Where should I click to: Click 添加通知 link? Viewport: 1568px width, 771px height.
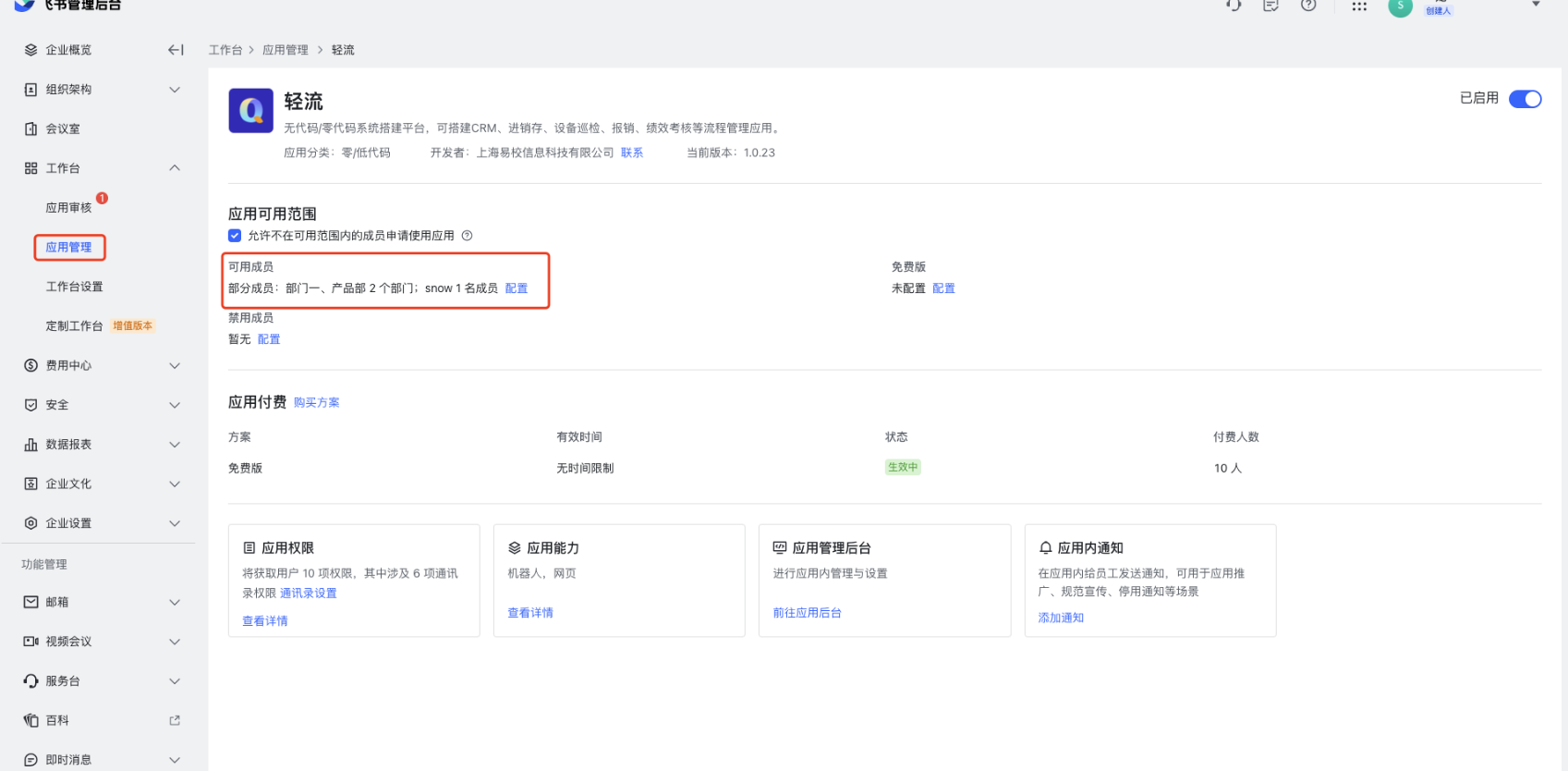point(1061,618)
